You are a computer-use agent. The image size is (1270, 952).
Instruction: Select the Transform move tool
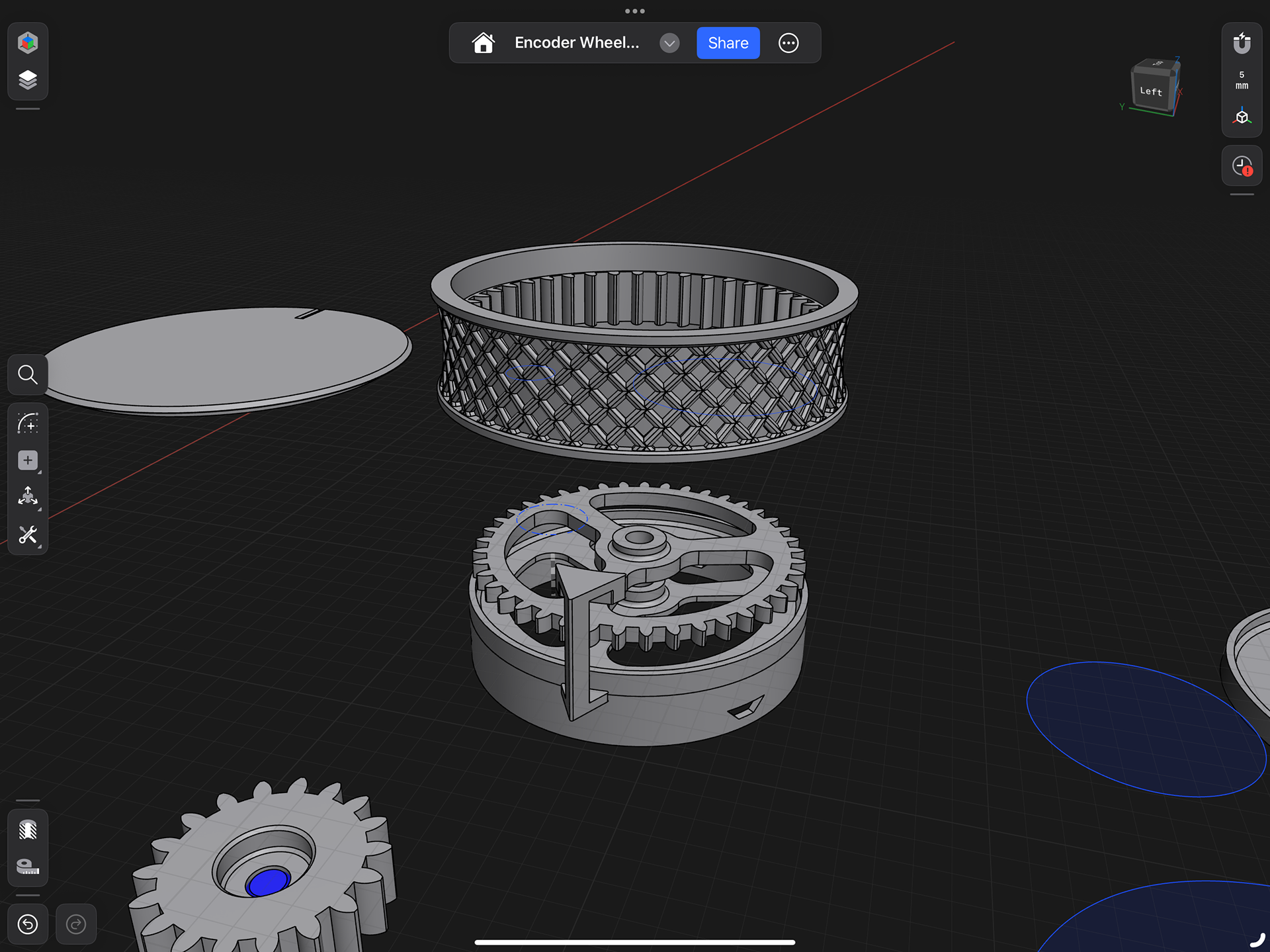(28, 498)
